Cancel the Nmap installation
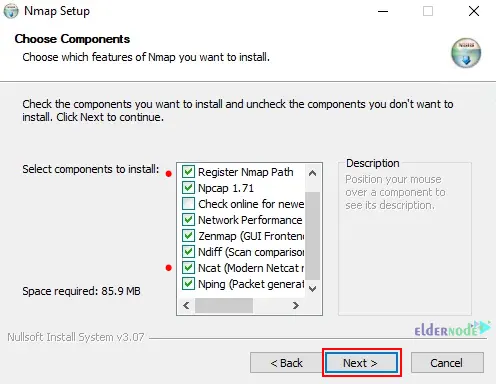 click(x=447, y=363)
